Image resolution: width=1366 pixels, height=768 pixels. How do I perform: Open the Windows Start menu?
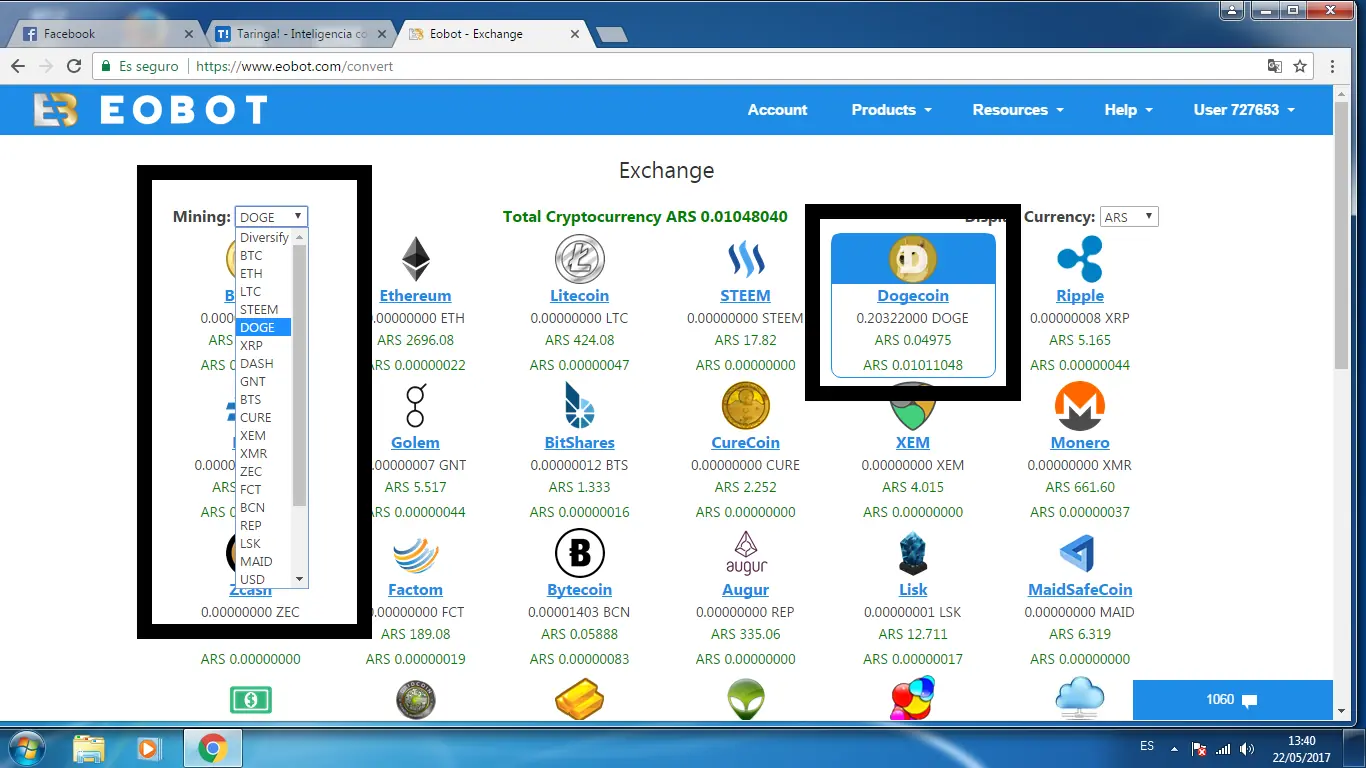[x=26, y=747]
